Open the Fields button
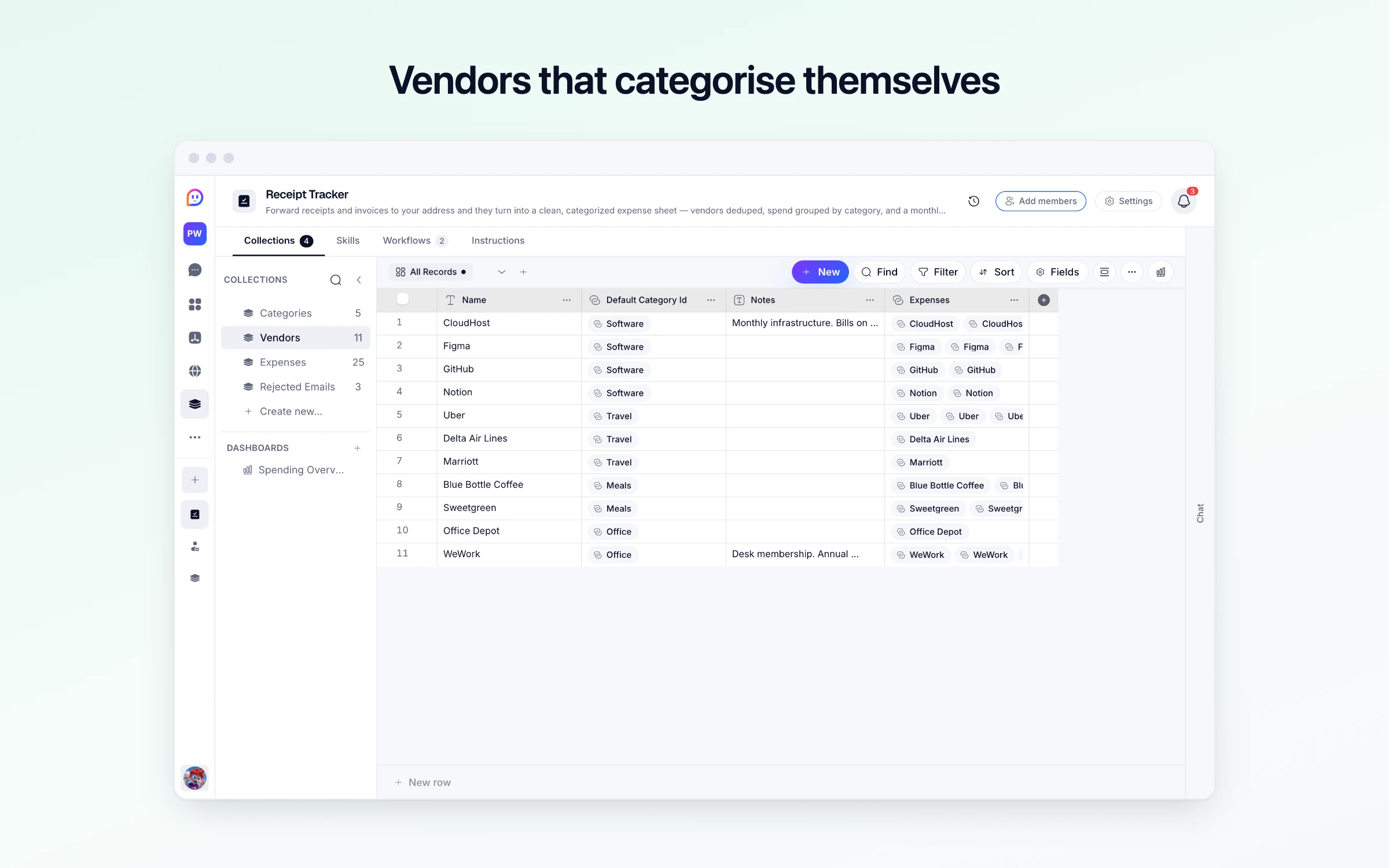The image size is (1389, 868). coord(1057,272)
